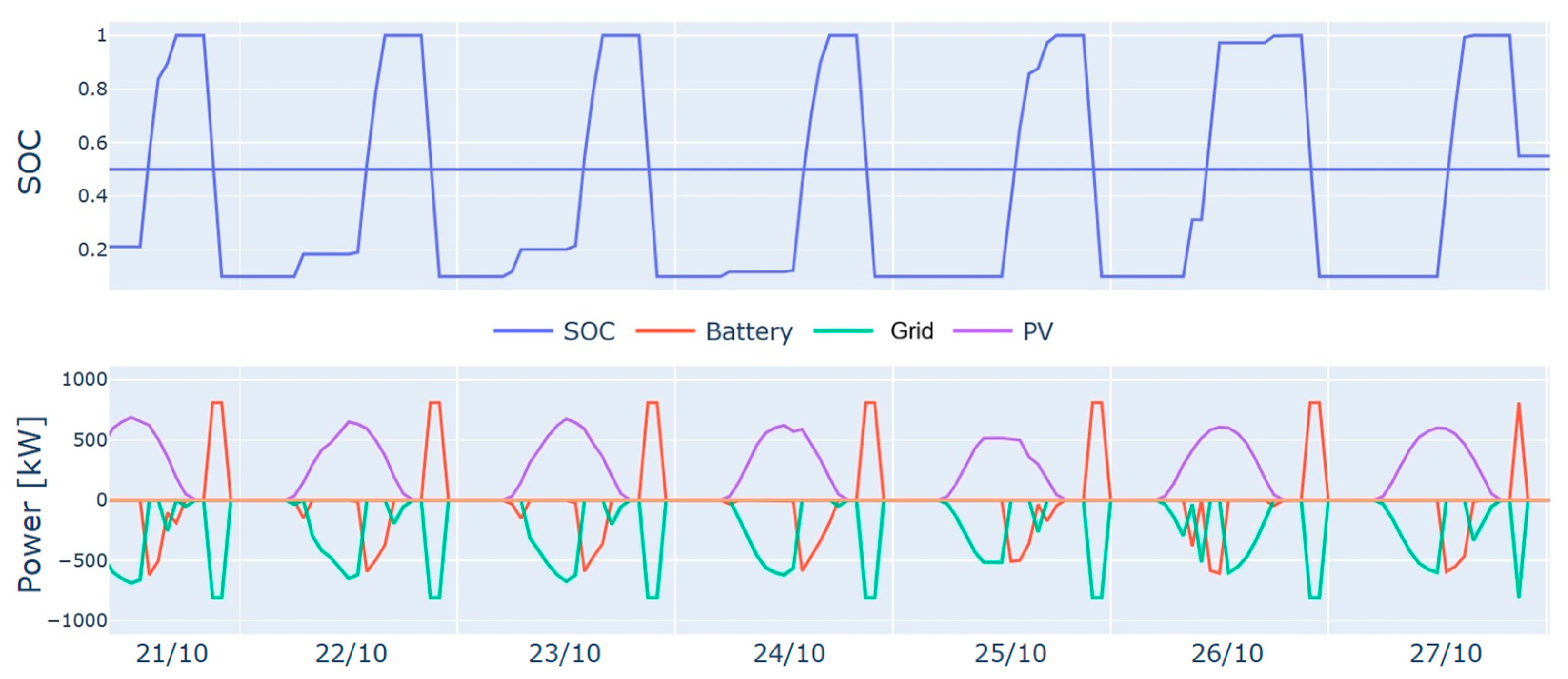Choose the 27/10 x-axis date label
Screen dimensions: 1568x679
1445,654
